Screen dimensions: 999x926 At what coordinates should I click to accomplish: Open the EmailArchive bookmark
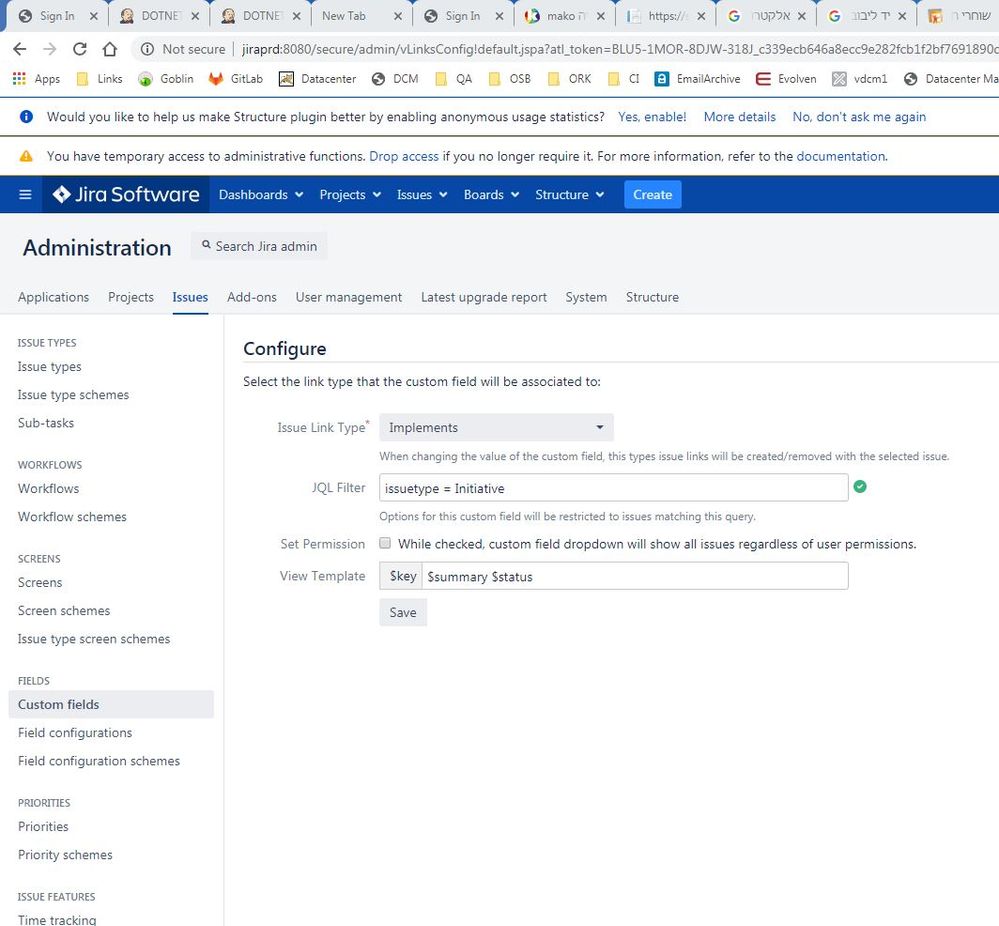(697, 78)
